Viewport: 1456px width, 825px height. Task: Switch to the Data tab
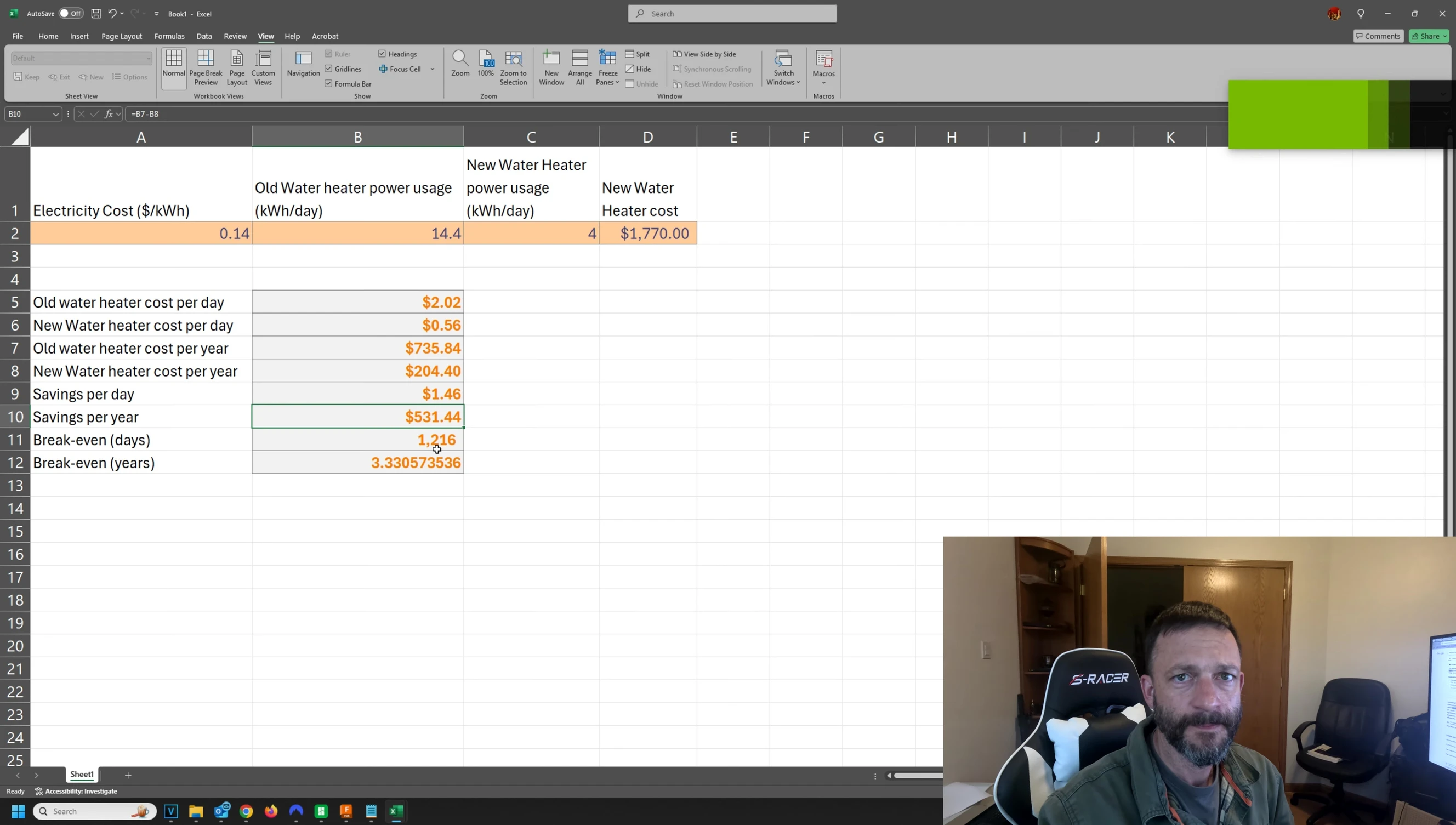pos(204,36)
